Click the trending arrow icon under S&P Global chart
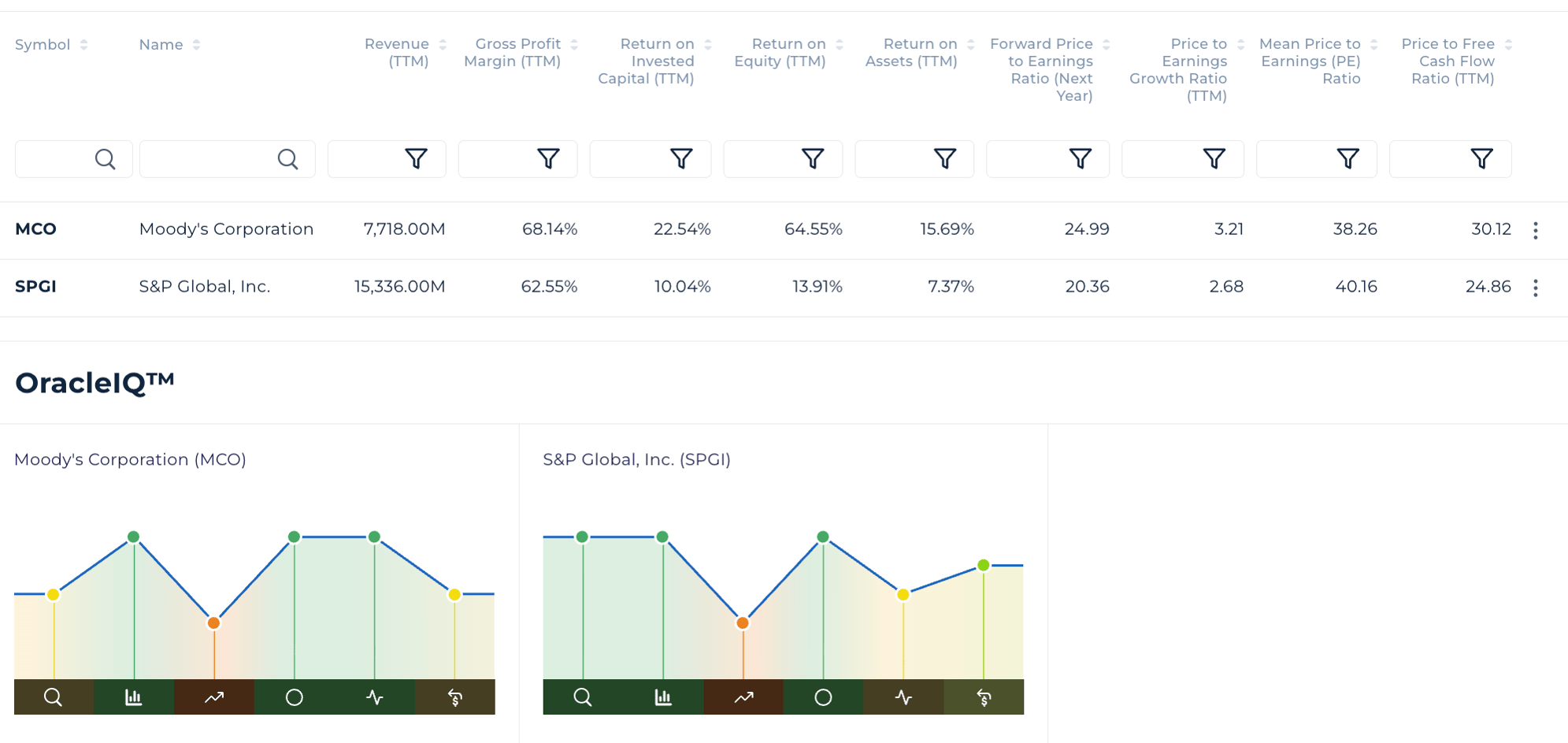The image size is (1568, 743). (743, 697)
